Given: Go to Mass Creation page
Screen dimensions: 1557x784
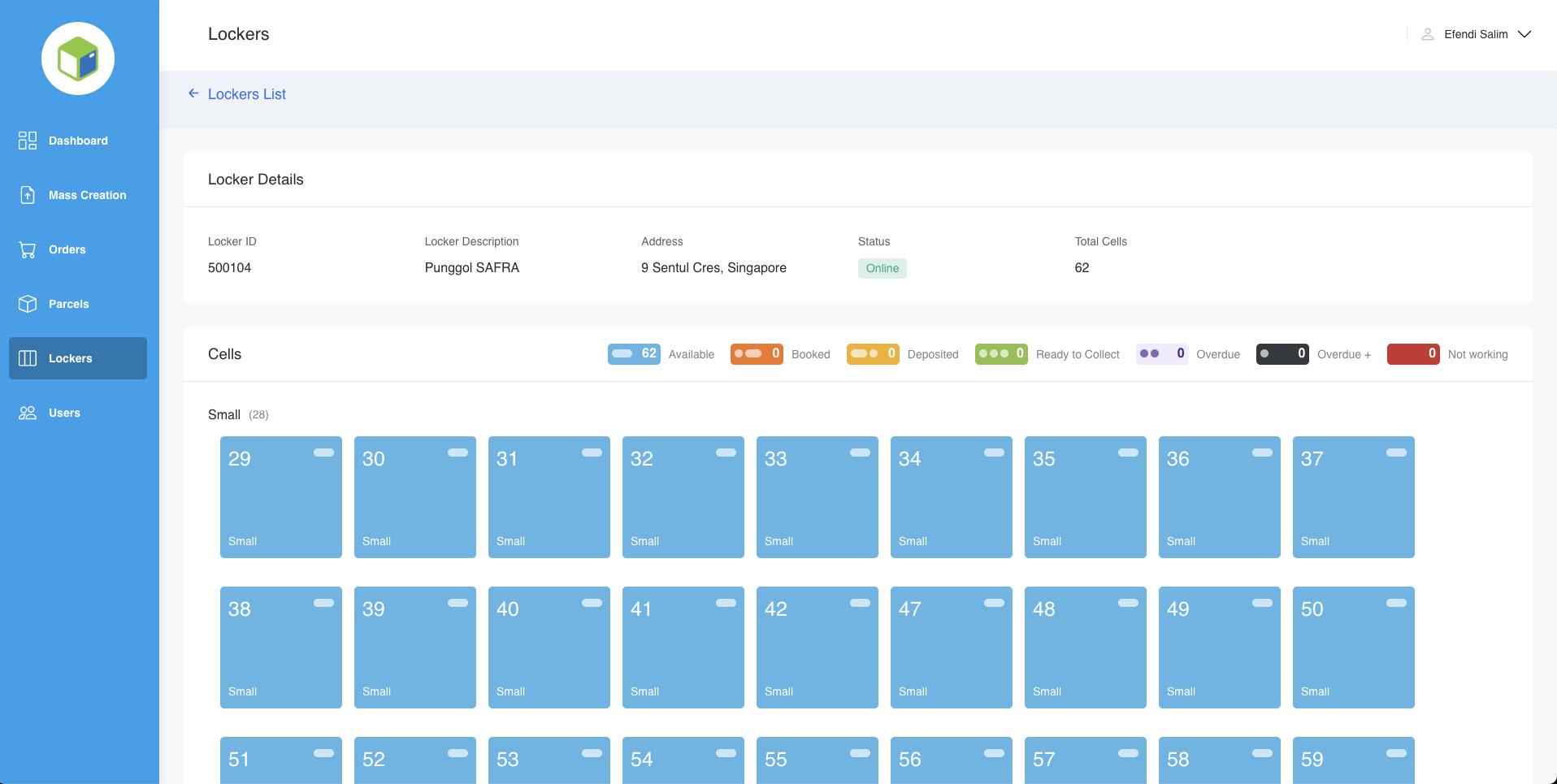Looking at the screenshot, I should click(x=78, y=195).
